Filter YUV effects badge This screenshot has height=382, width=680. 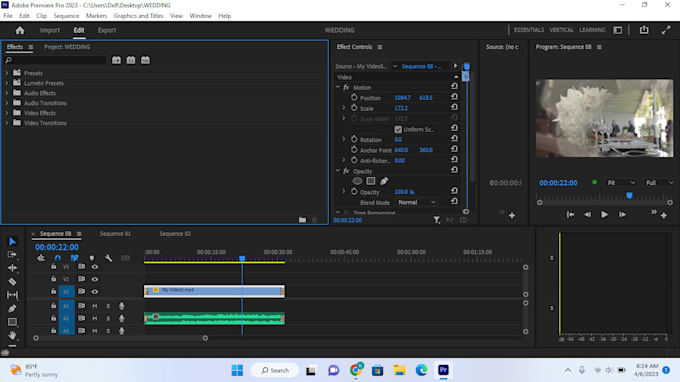[x=145, y=60]
